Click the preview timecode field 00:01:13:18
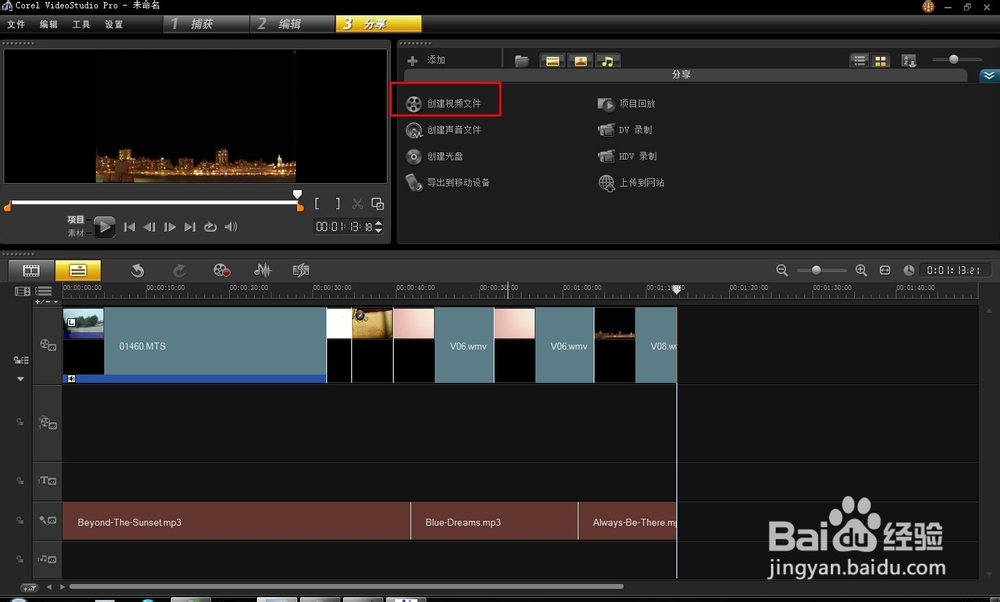This screenshot has width=1000, height=602. tap(344, 227)
